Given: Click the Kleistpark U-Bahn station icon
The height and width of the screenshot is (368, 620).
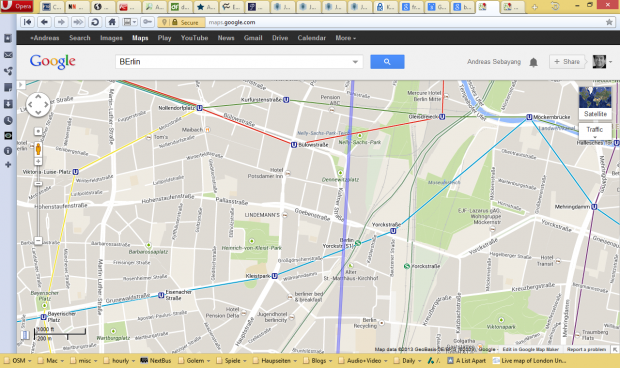Looking at the screenshot, I should click(x=274, y=276).
